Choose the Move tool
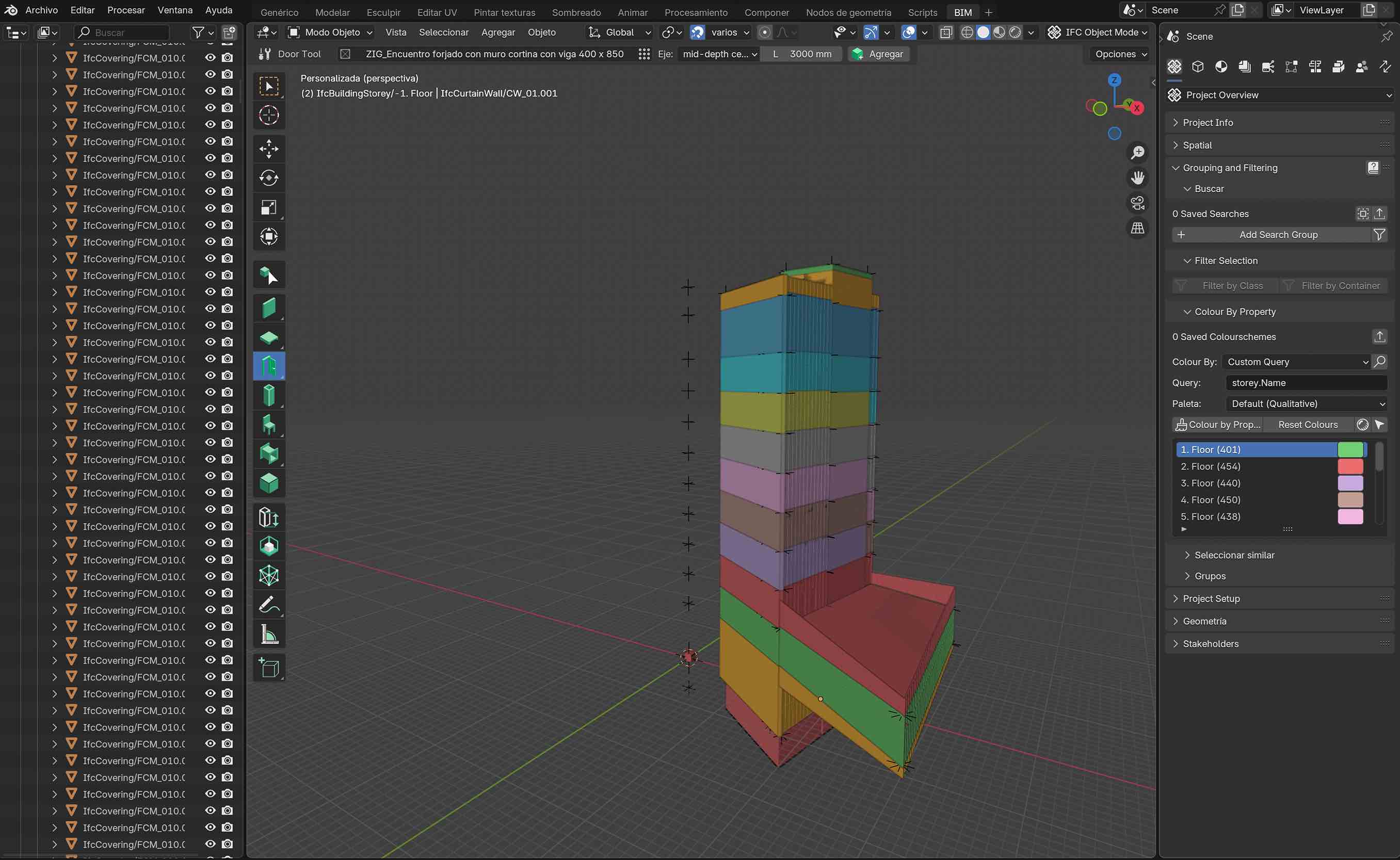Screen dimensions: 1400x860 tap(269, 149)
